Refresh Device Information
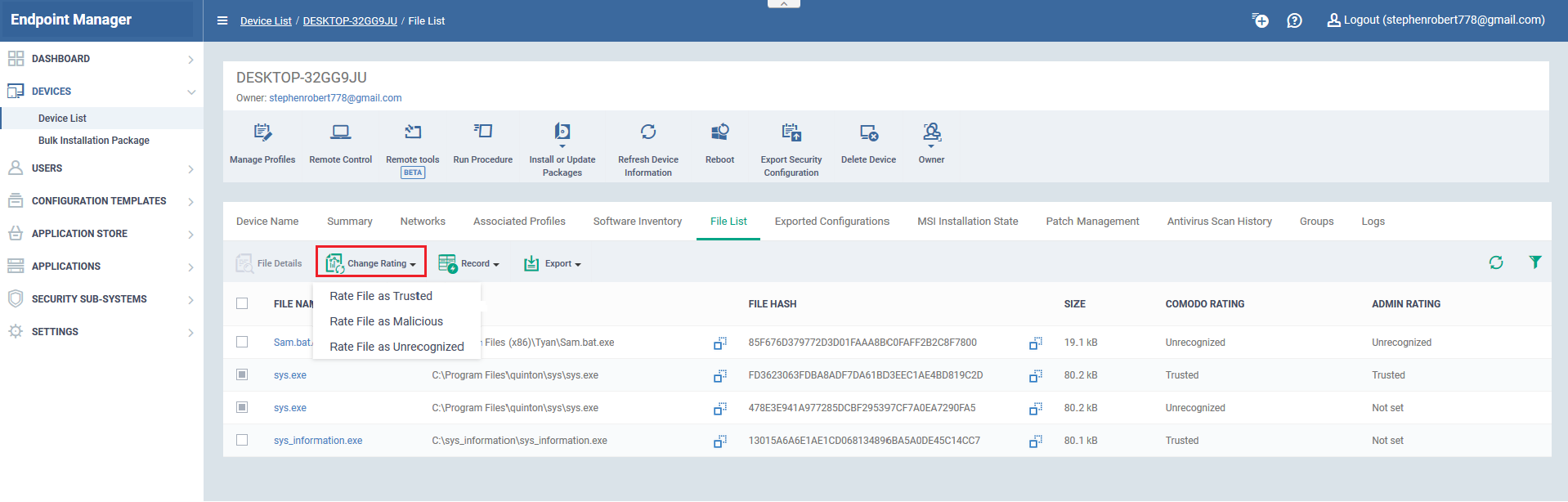1568x502 pixels. [x=648, y=132]
